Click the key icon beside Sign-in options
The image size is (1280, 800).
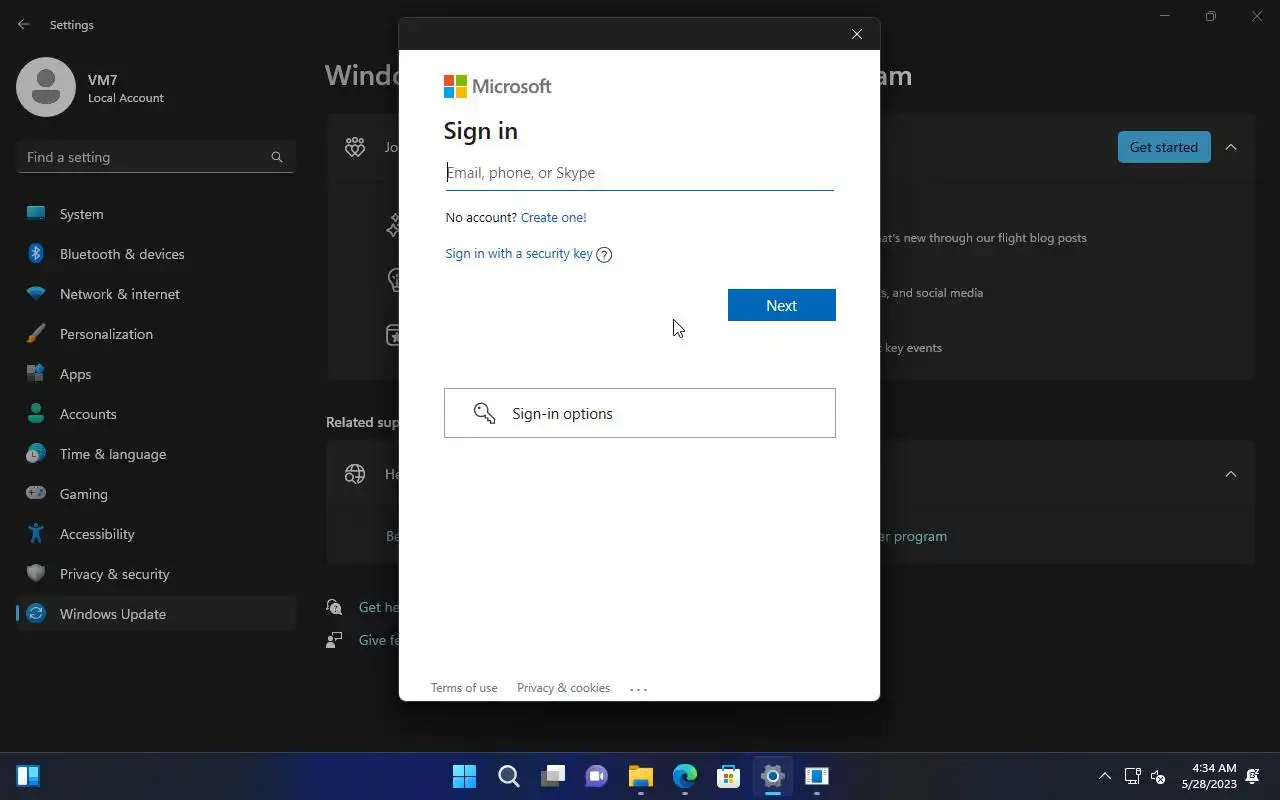click(x=485, y=413)
